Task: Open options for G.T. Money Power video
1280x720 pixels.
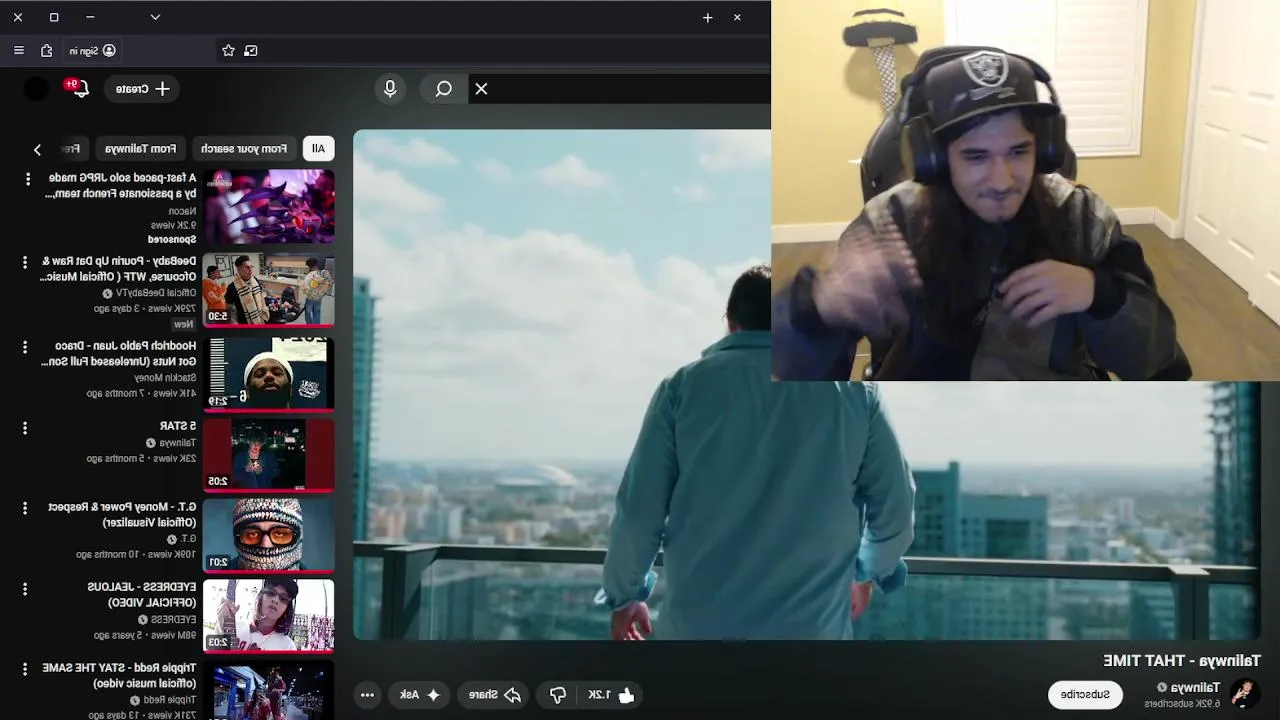Action: [25, 508]
